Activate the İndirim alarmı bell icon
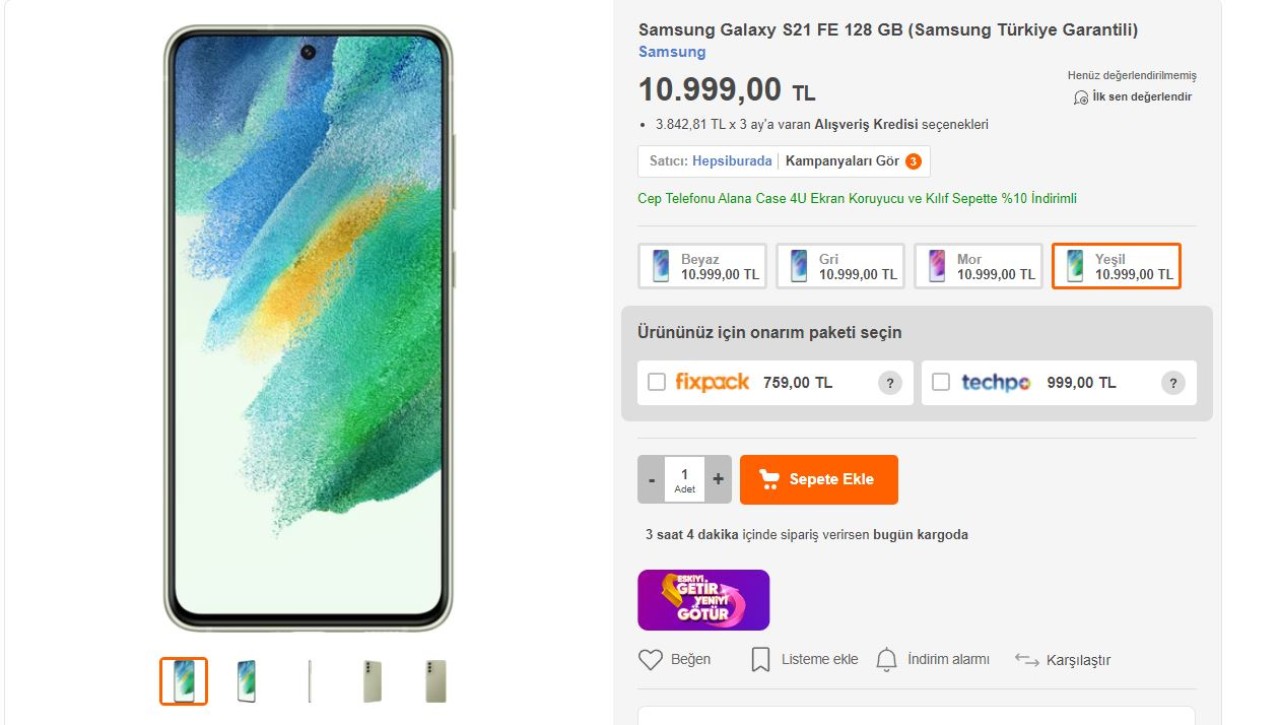Screen dimensions: 1280x725 (886, 659)
